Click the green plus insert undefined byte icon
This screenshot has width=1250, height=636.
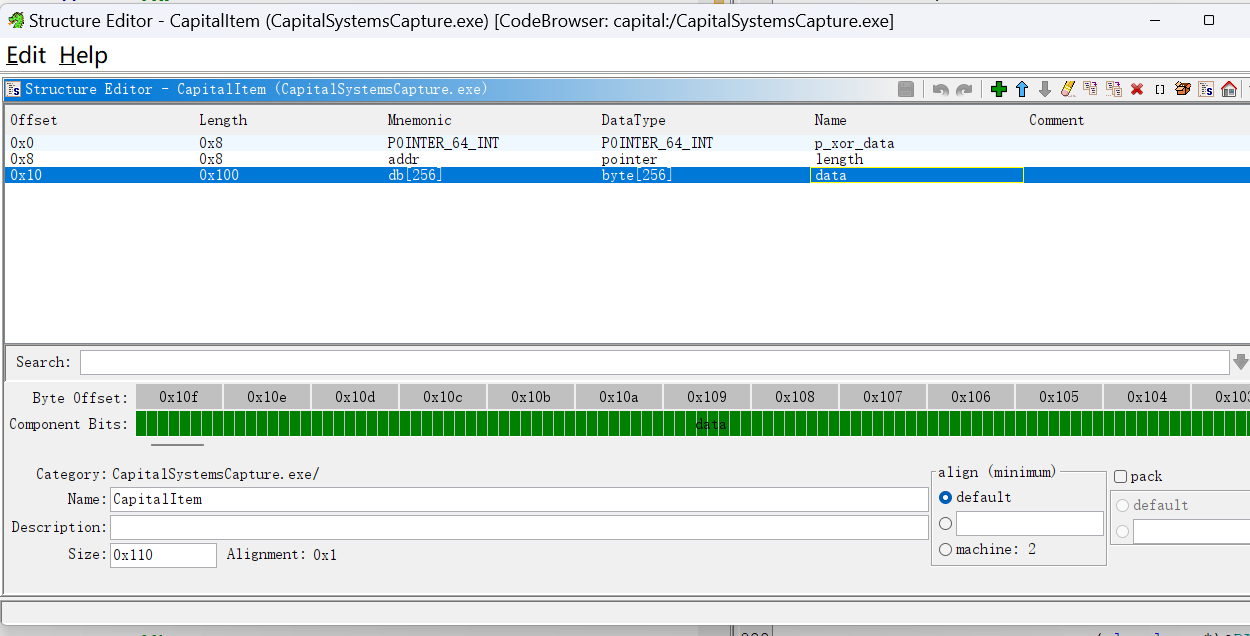[998, 90]
